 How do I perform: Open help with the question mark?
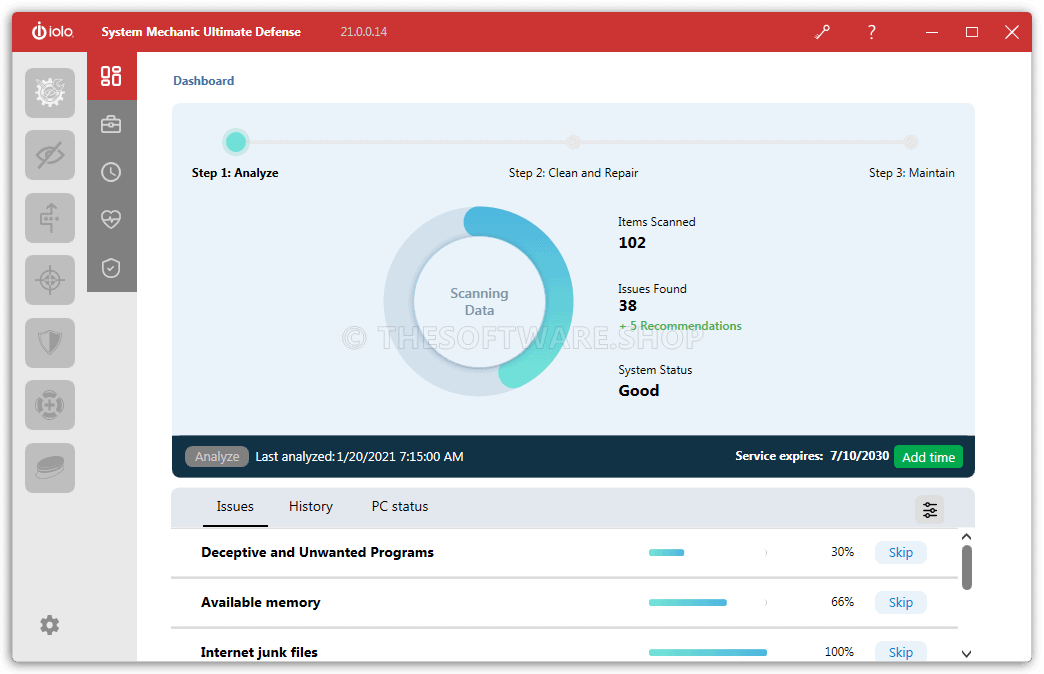(x=872, y=32)
